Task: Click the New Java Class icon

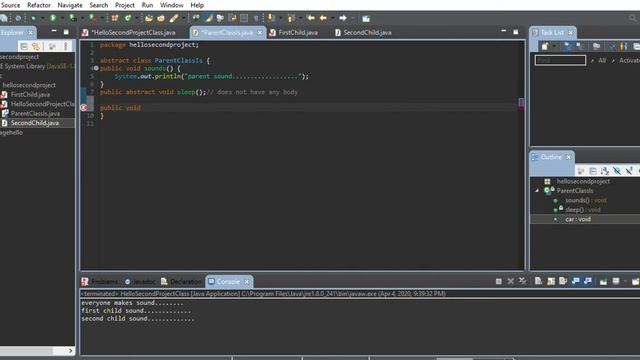Action: (128, 18)
